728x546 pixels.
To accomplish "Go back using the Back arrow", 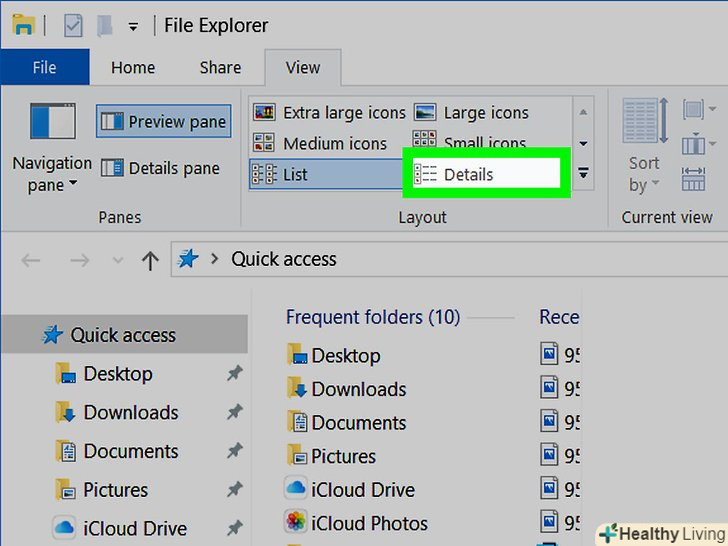I will pos(31,260).
